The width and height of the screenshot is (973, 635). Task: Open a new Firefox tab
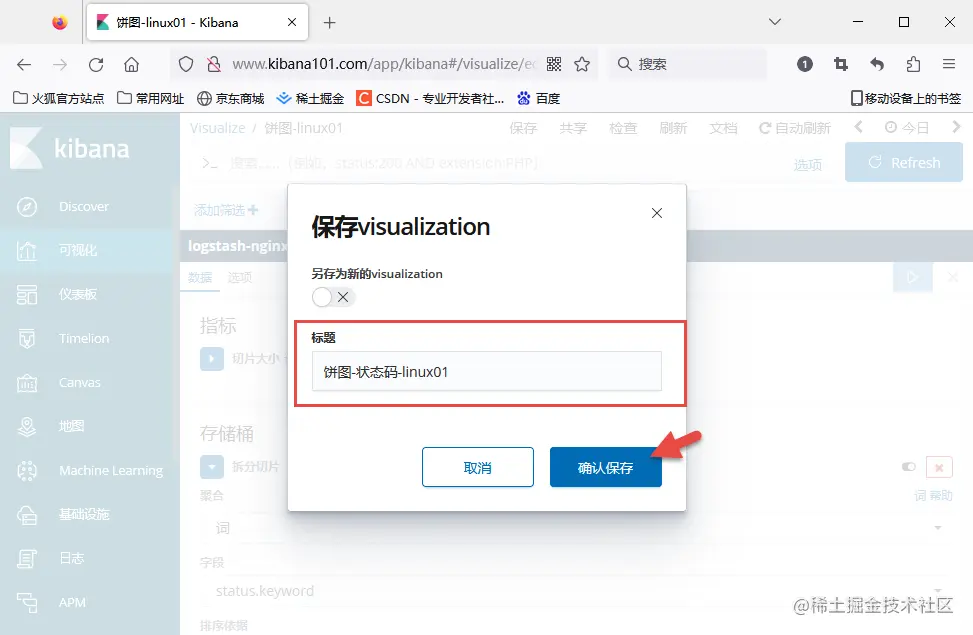(330, 23)
